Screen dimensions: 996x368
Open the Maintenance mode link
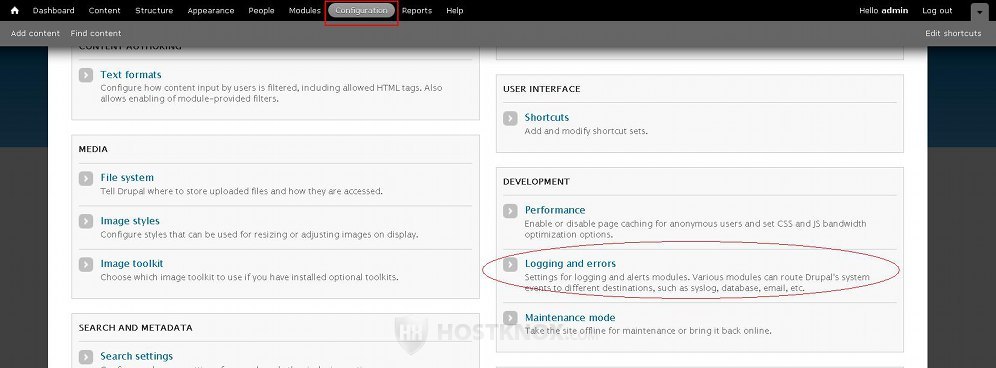point(570,317)
